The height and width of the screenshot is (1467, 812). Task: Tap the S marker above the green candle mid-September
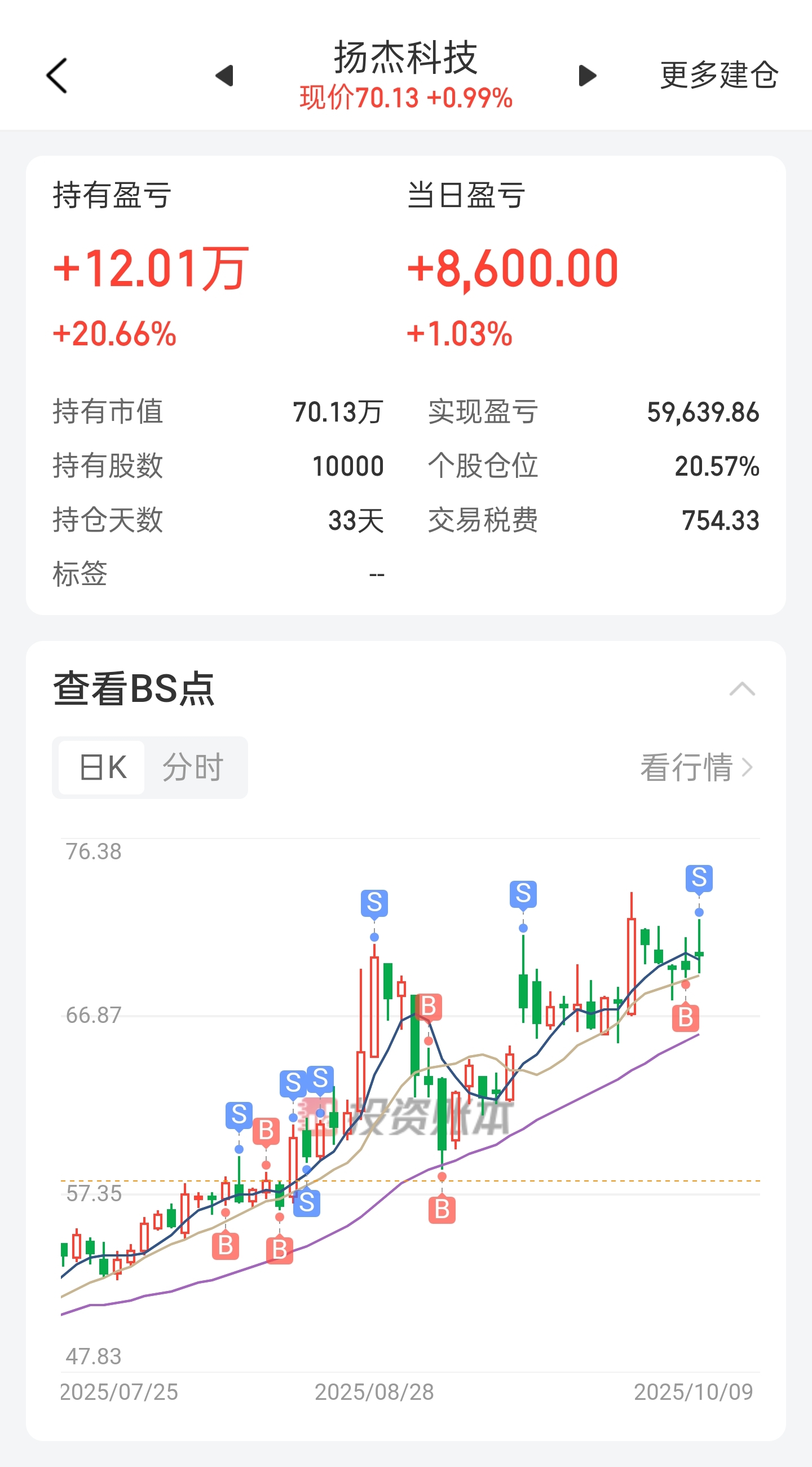point(523,894)
